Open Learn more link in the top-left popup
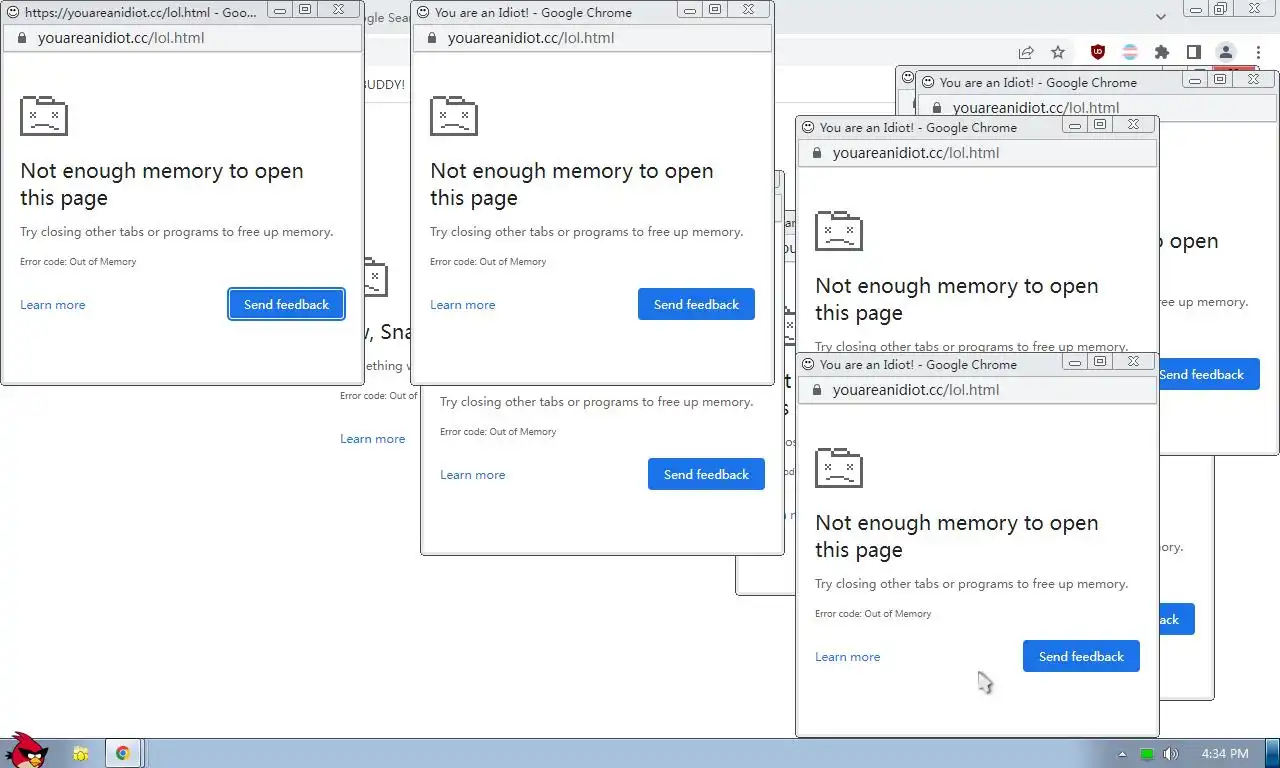 point(53,305)
